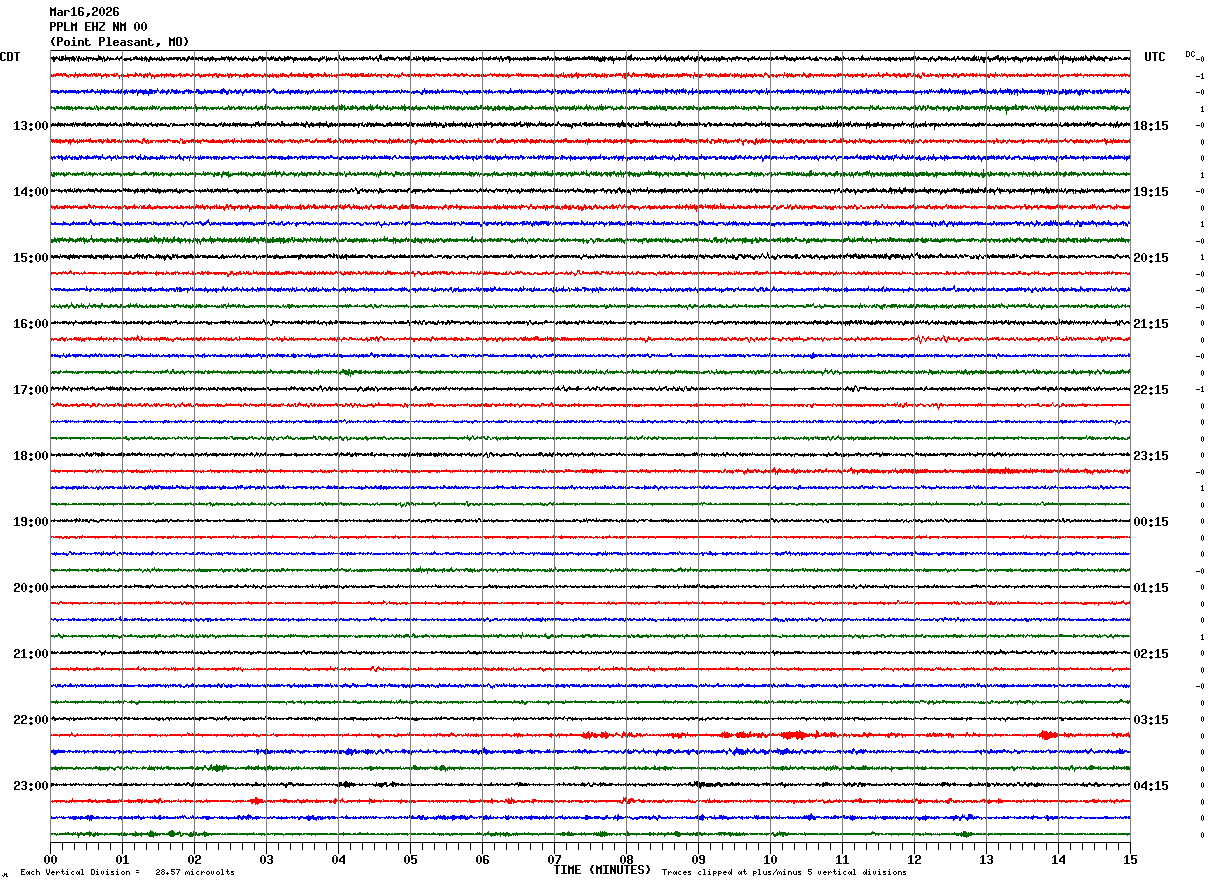Image resolution: width=1210 pixels, height=886 pixels.
Task: Click the 03:15 UTC time label
Action: 1151,720
